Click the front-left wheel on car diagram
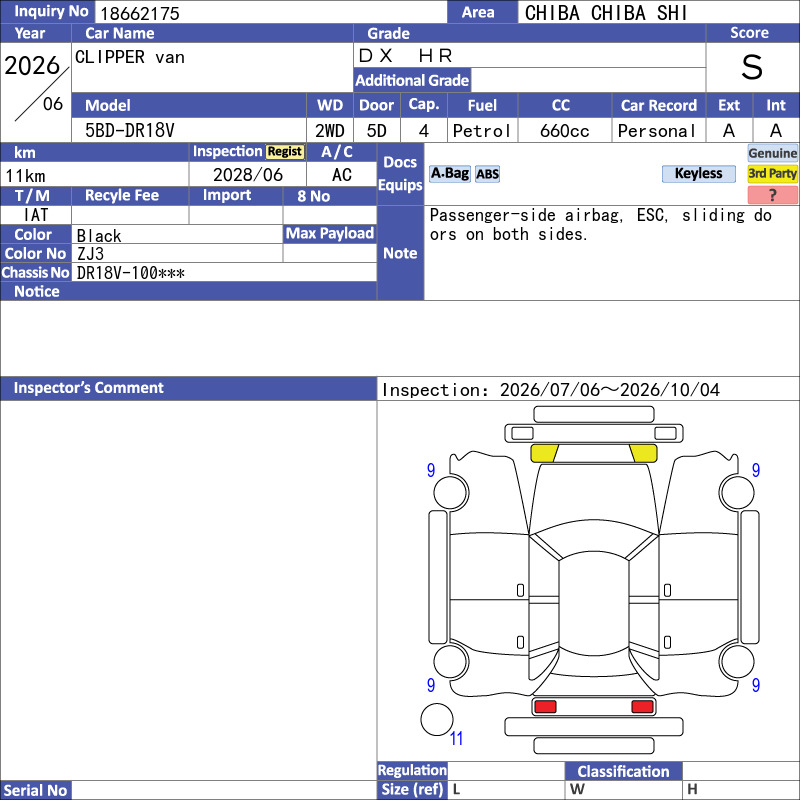This screenshot has height=800, width=800. coord(451,492)
